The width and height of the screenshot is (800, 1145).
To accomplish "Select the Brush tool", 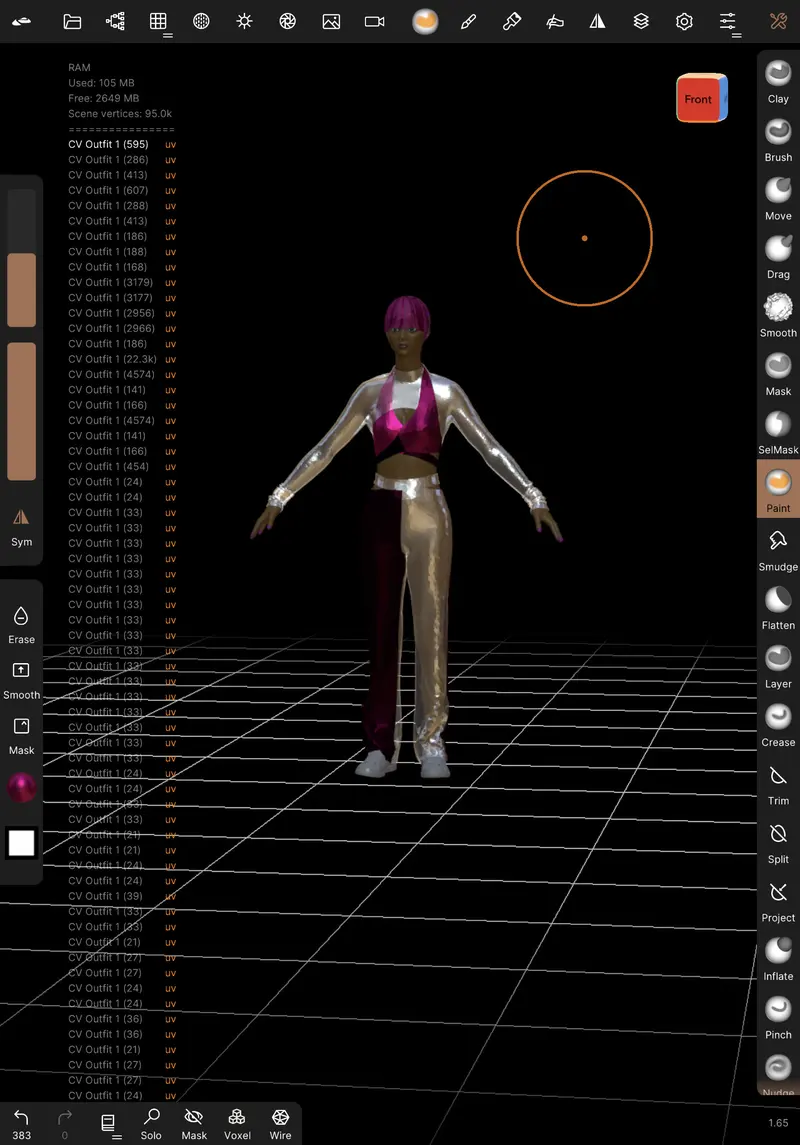I will point(778,139).
